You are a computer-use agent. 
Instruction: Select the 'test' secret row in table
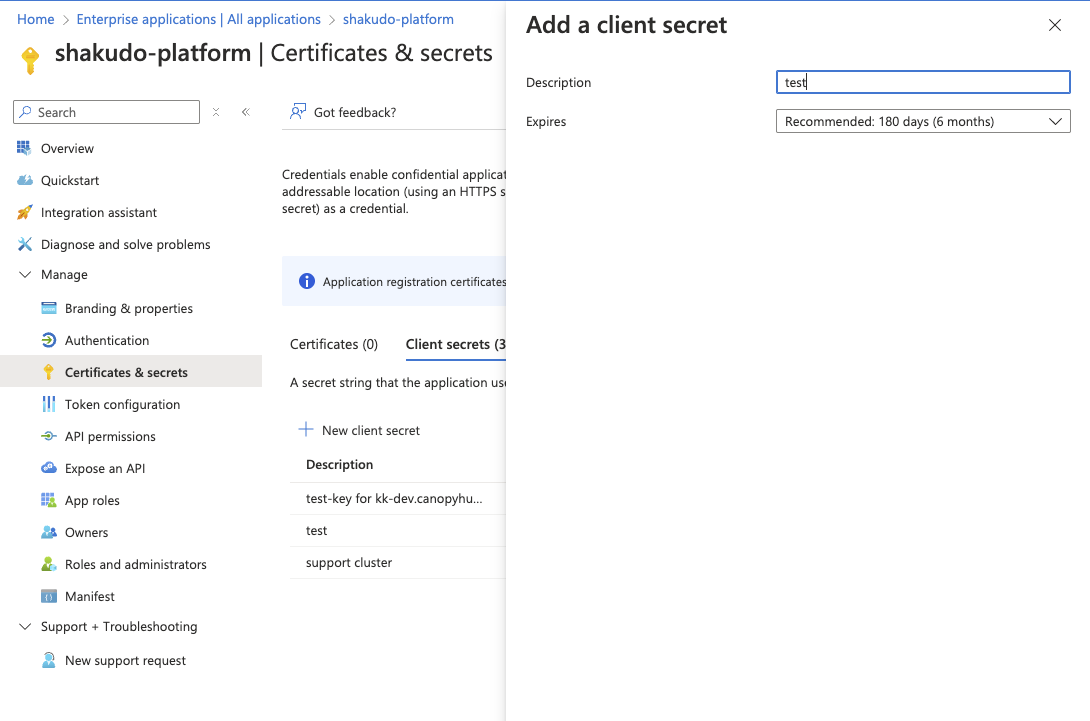pyautogui.click(x=398, y=530)
